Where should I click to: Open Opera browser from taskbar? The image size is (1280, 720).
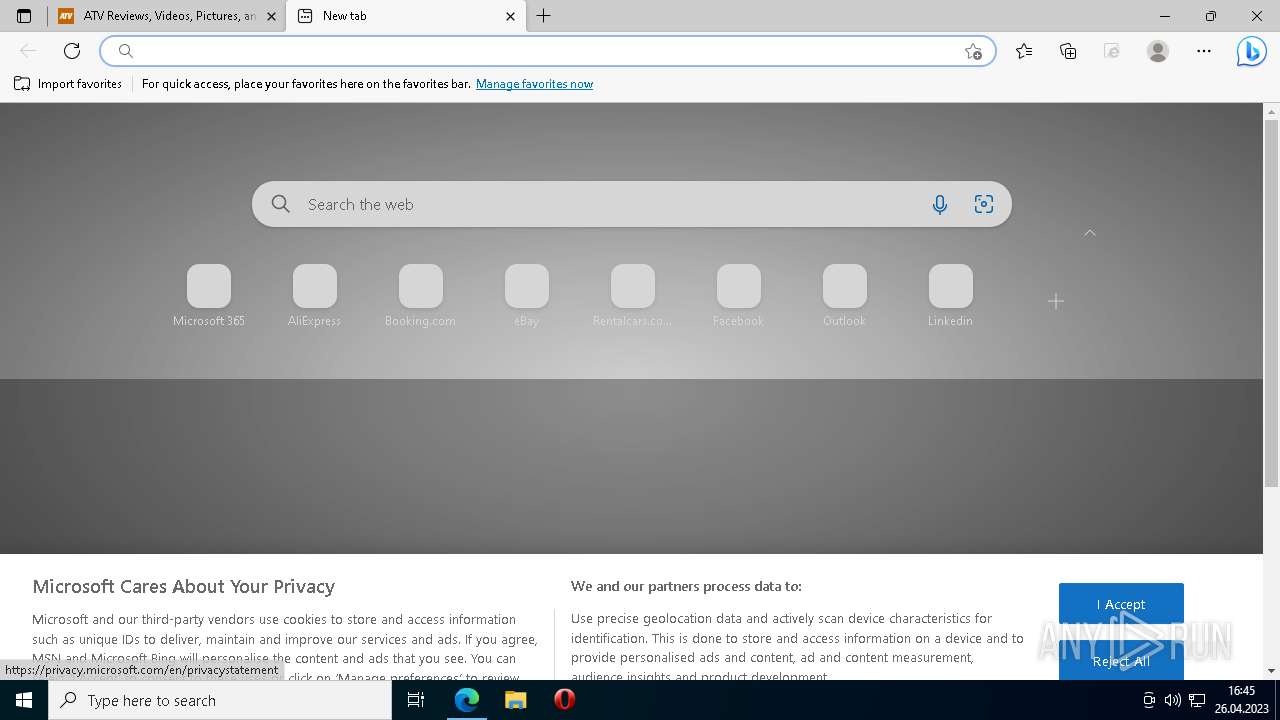pos(564,700)
